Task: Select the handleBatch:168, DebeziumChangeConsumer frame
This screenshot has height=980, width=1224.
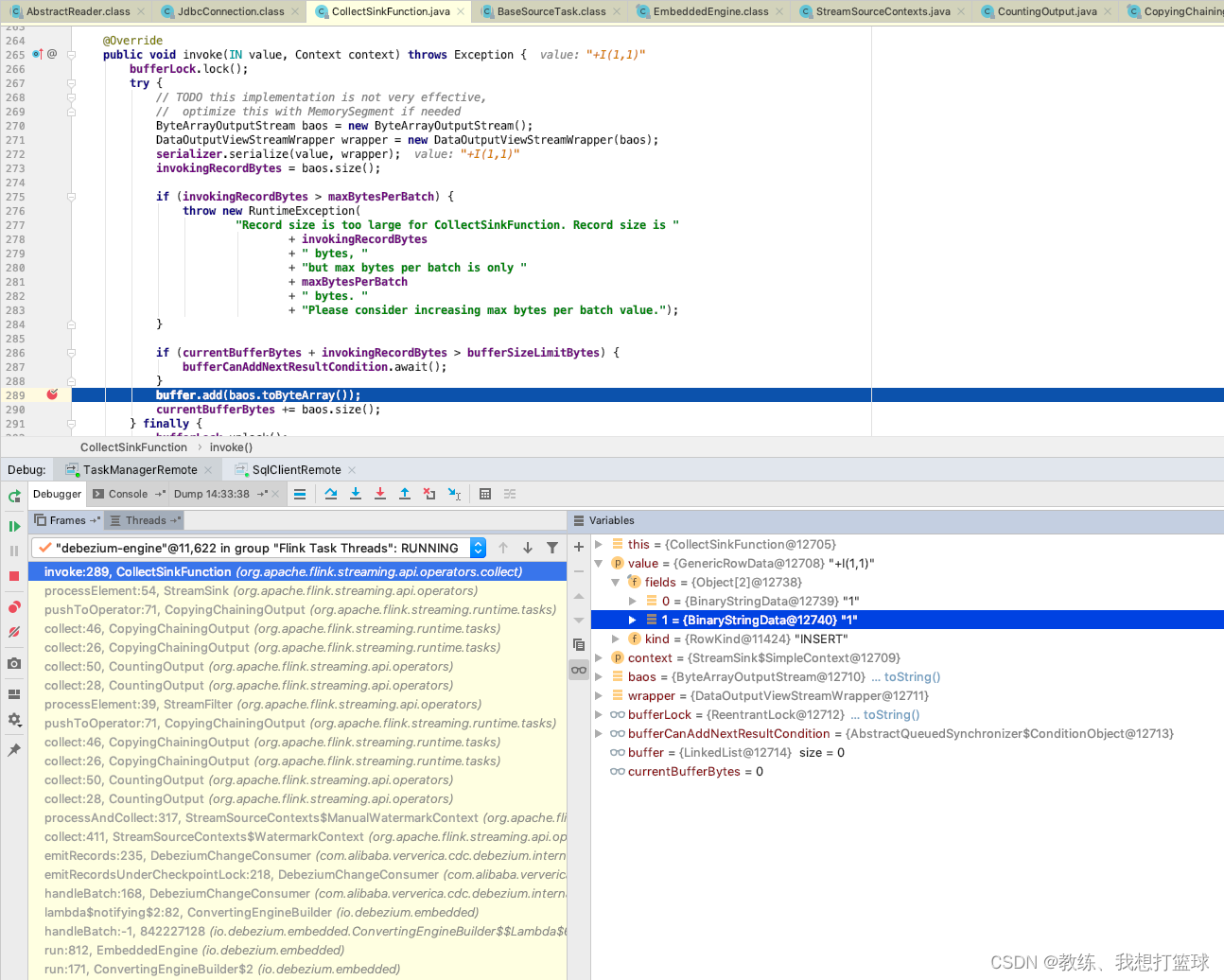Action: tap(297, 894)
